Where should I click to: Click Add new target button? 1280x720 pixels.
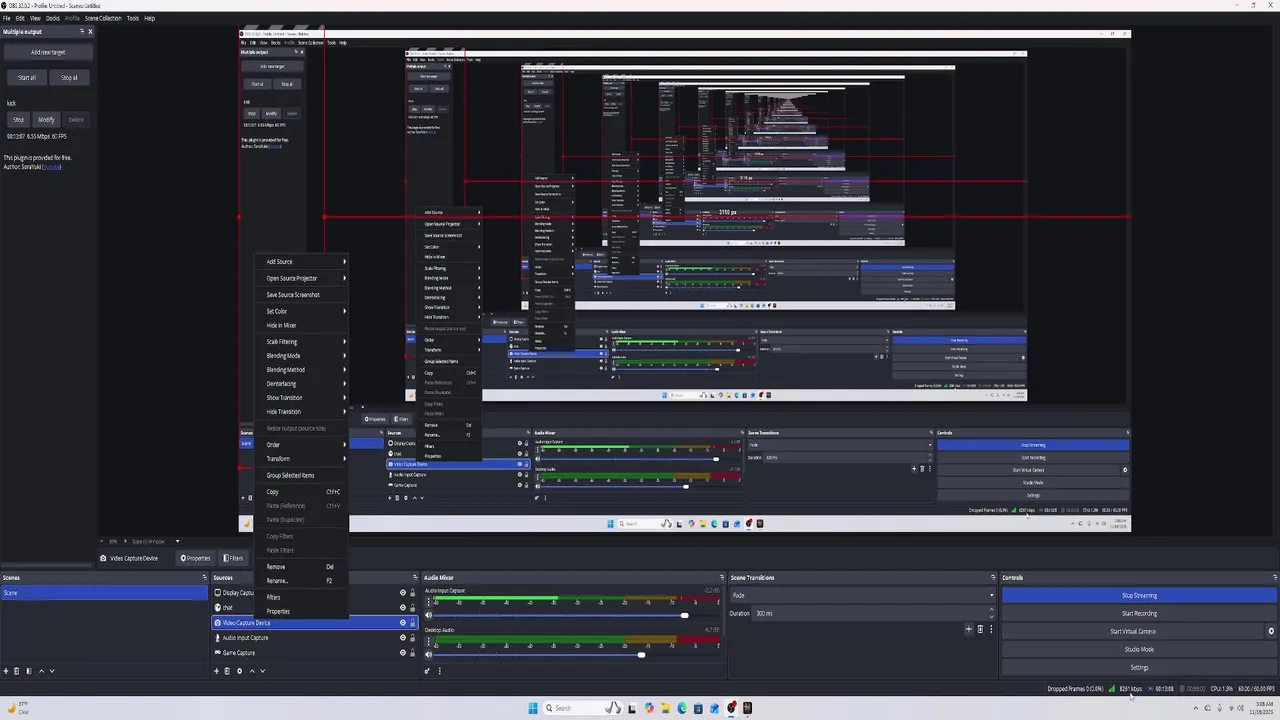click(x=48, y=52)
